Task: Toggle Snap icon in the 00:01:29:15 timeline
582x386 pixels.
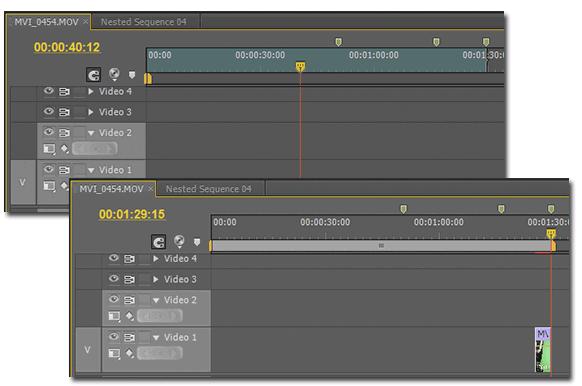Action: pos(158,242)
